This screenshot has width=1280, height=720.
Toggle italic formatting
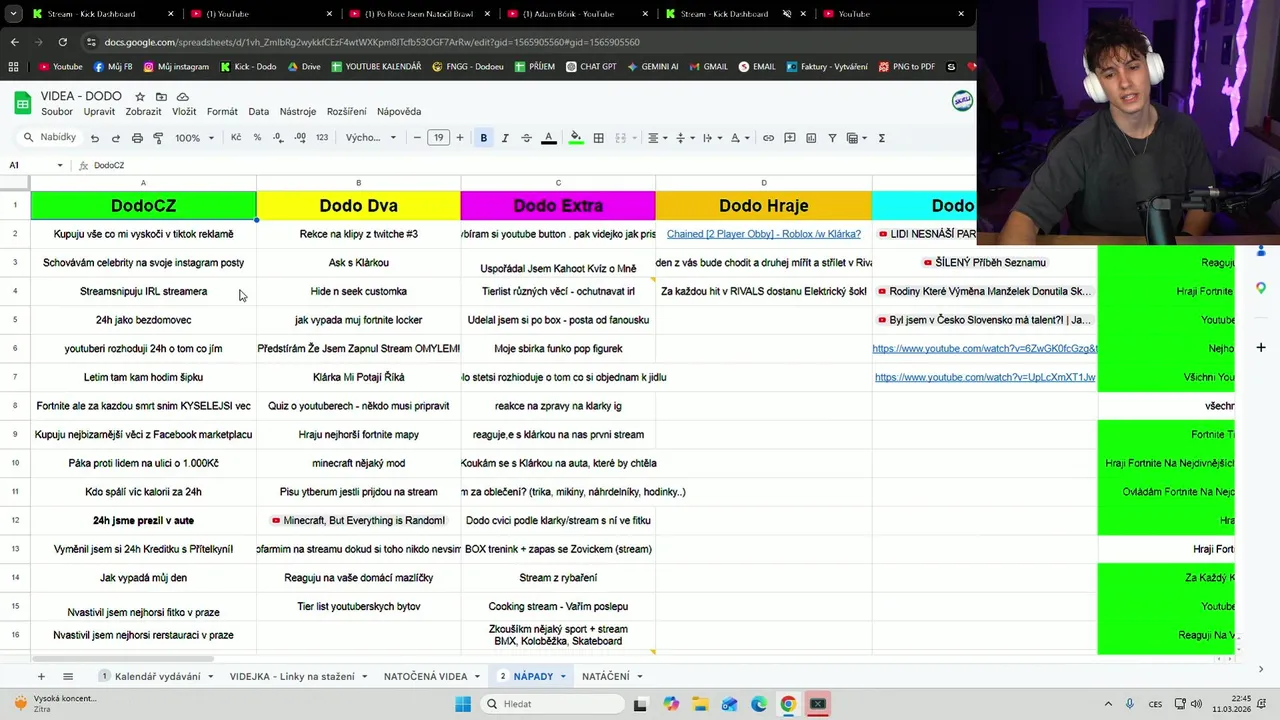[505, 138]
